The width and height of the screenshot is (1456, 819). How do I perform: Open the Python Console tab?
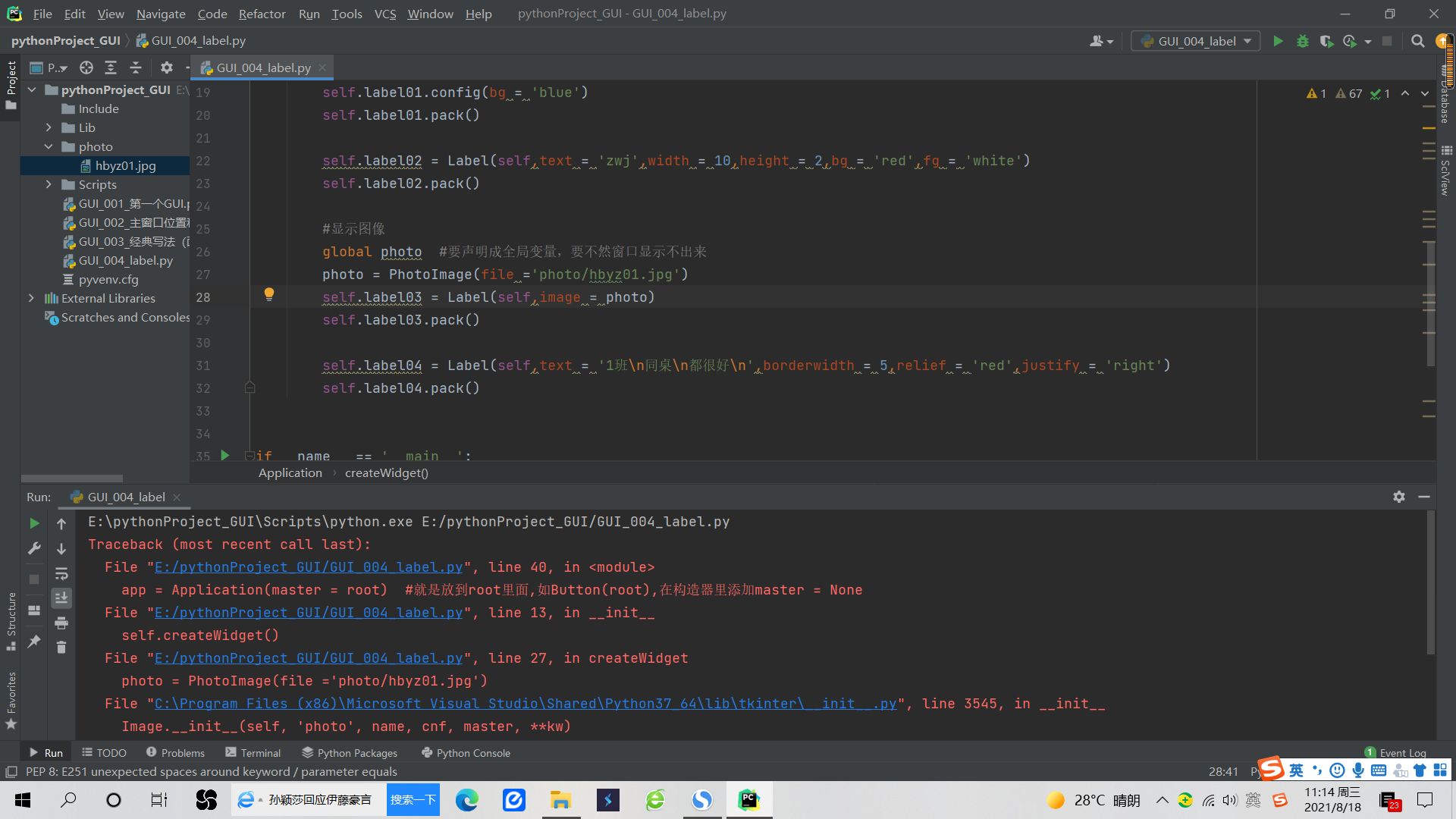pos(466,753)
